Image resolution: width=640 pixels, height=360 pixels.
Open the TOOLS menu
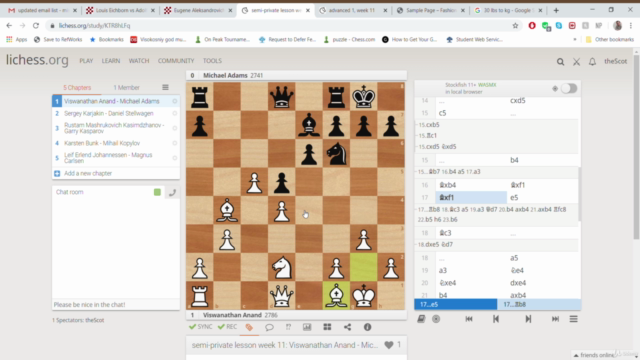[212, 61]
